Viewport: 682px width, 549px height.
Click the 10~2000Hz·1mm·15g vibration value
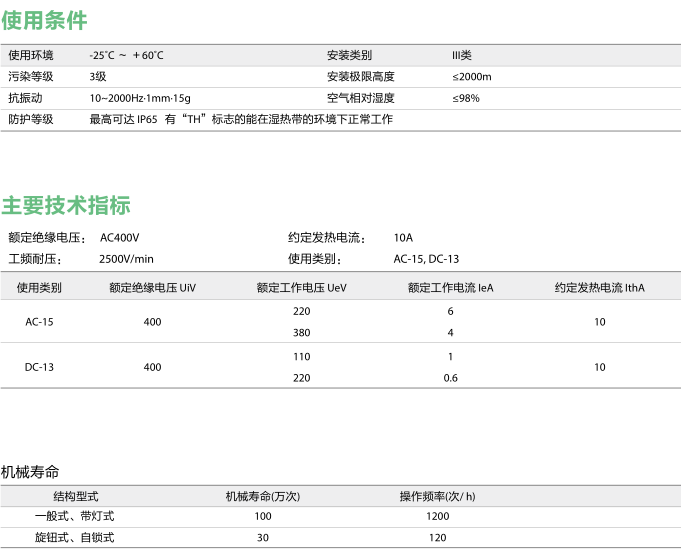point(140,98)
